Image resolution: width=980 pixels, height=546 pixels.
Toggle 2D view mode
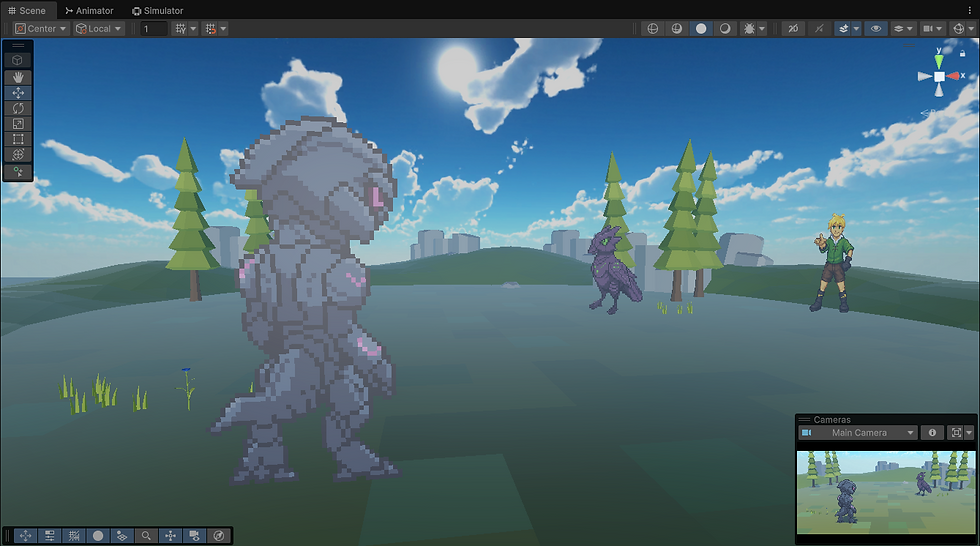click(x=793, y=29)
